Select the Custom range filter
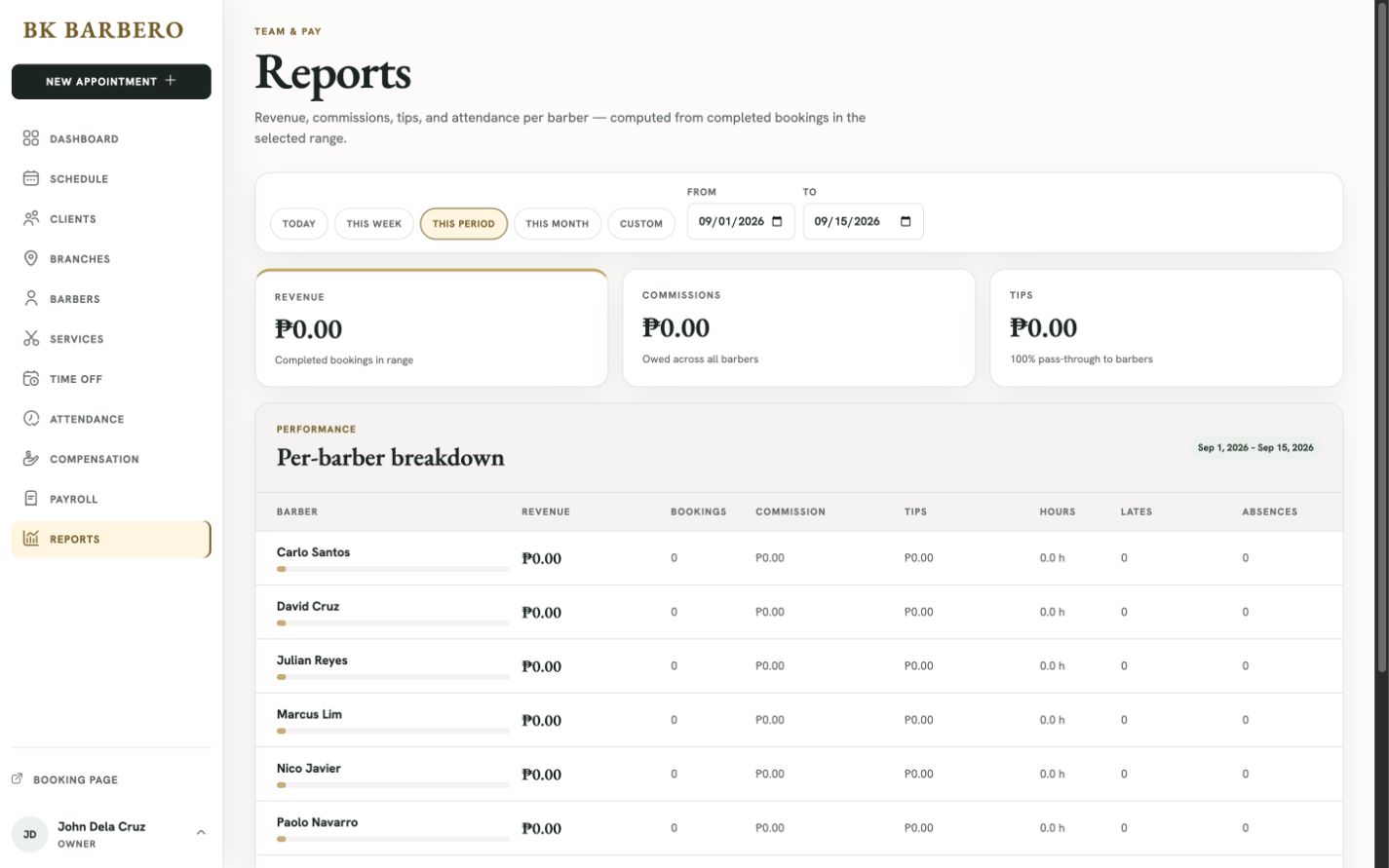 pos(641,223)
